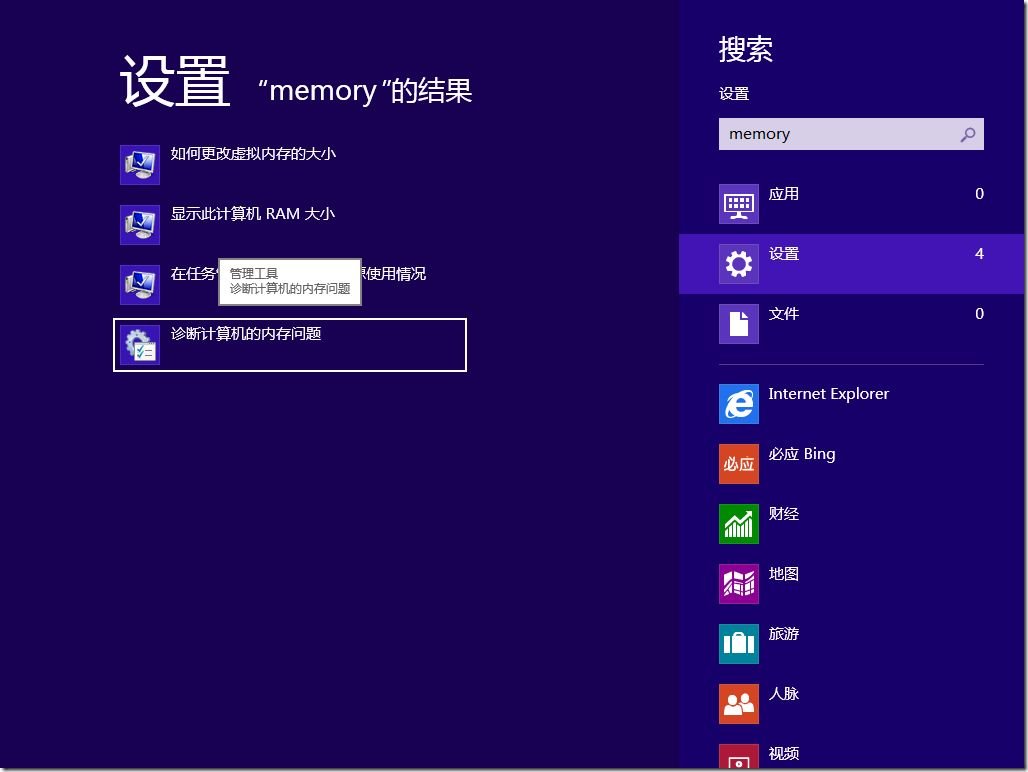This screenshot has height=772, width=1028.
Task: Click the 设置 label under 搜索 heading
Action: coord(733,93)
